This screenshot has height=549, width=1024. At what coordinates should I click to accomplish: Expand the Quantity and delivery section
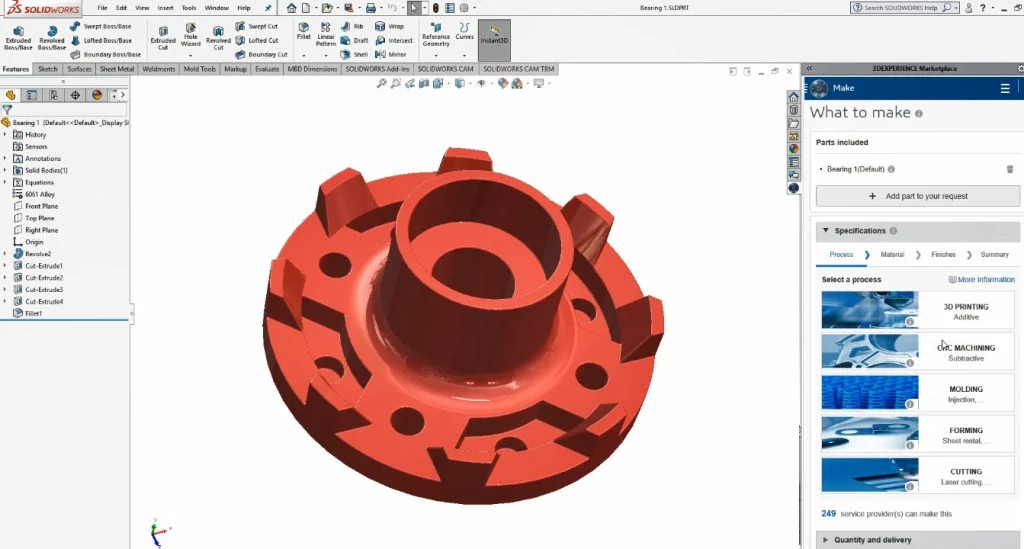(x=826, y=540)
